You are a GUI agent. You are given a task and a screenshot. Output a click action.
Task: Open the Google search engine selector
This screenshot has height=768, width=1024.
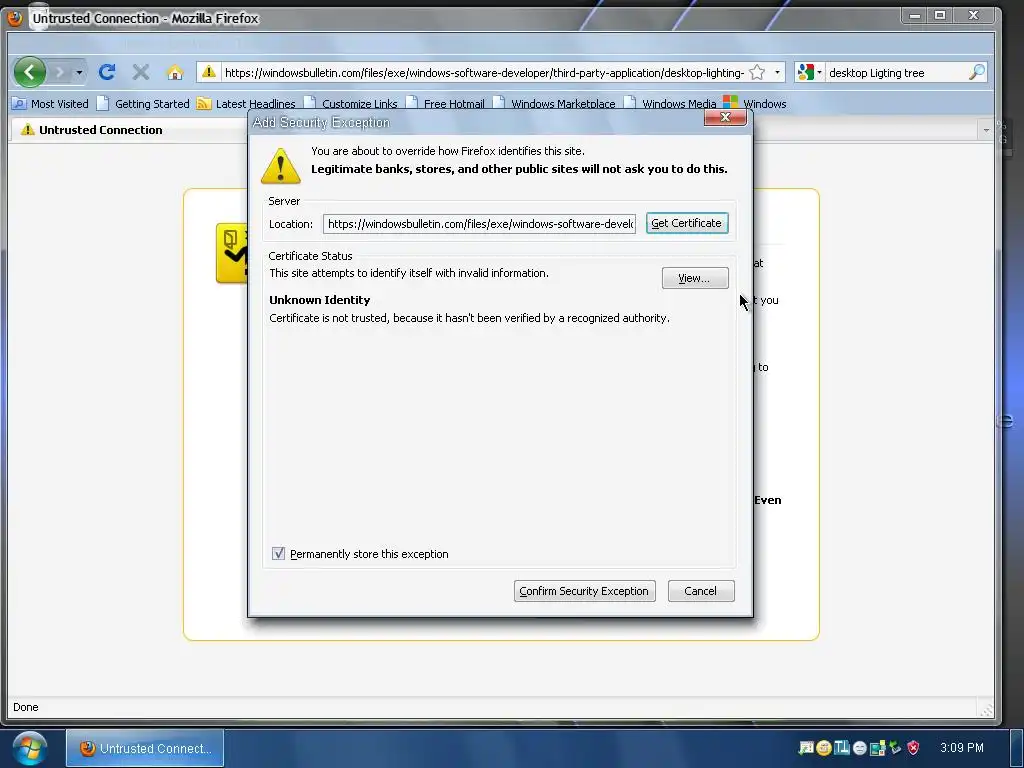pos(810,72)
